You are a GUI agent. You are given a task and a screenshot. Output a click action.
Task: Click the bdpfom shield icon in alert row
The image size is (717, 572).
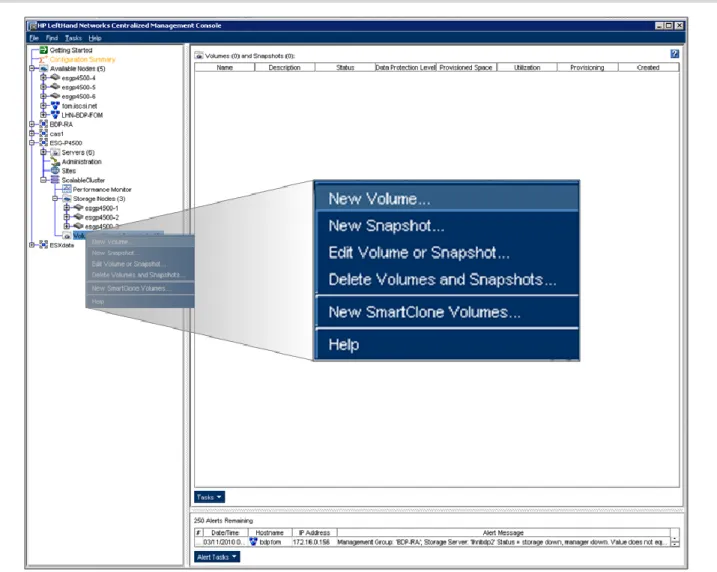(253, 542)
